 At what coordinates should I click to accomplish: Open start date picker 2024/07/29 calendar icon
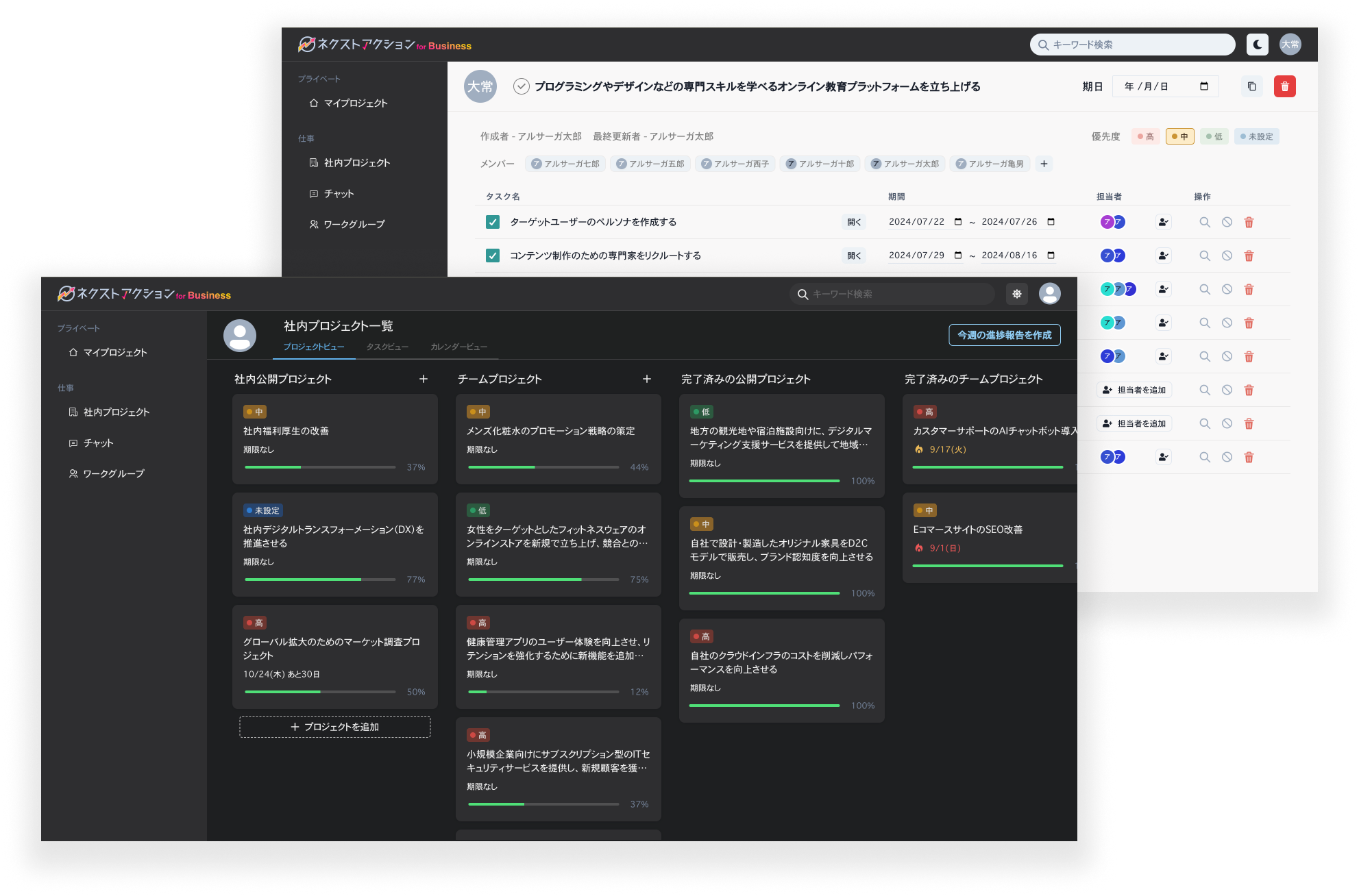[958, 256]
